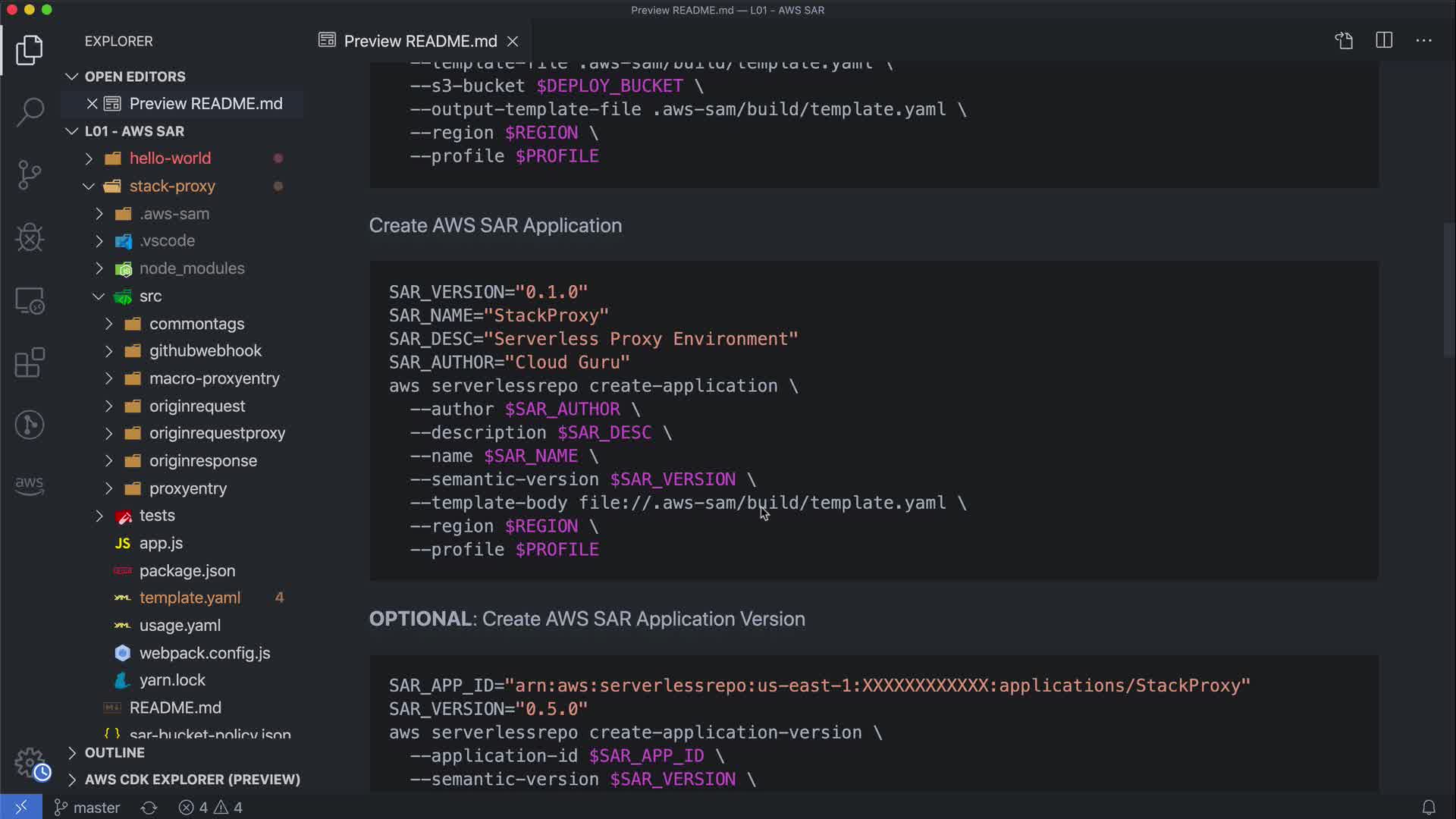The image size is (1456, 819).
Task: Open the Source Control view
Action: [x=30, y=175]
